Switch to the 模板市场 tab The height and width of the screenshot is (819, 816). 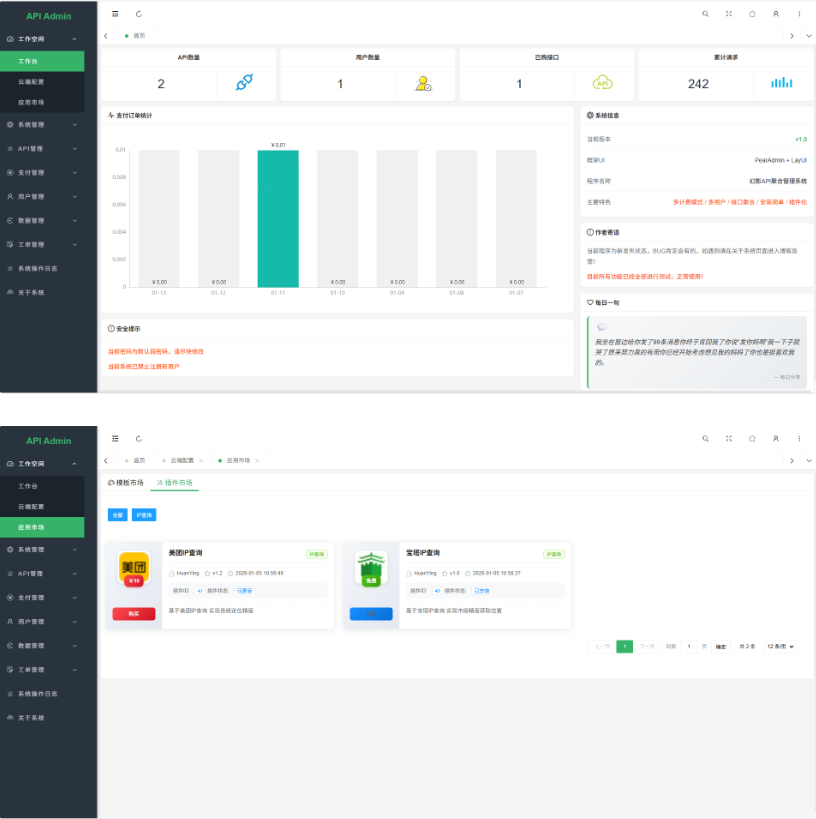126,483
